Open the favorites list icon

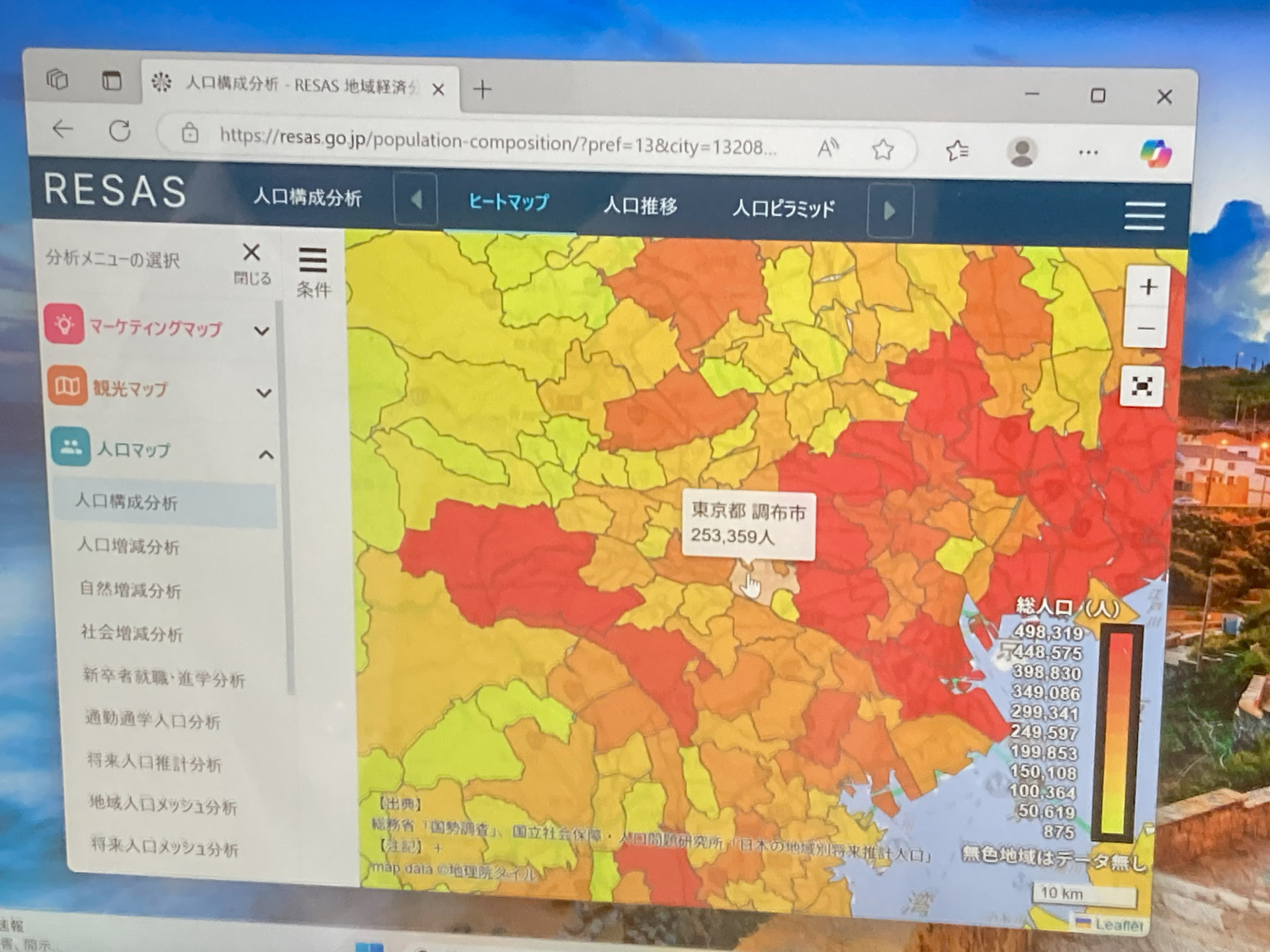tap(957, 151)
